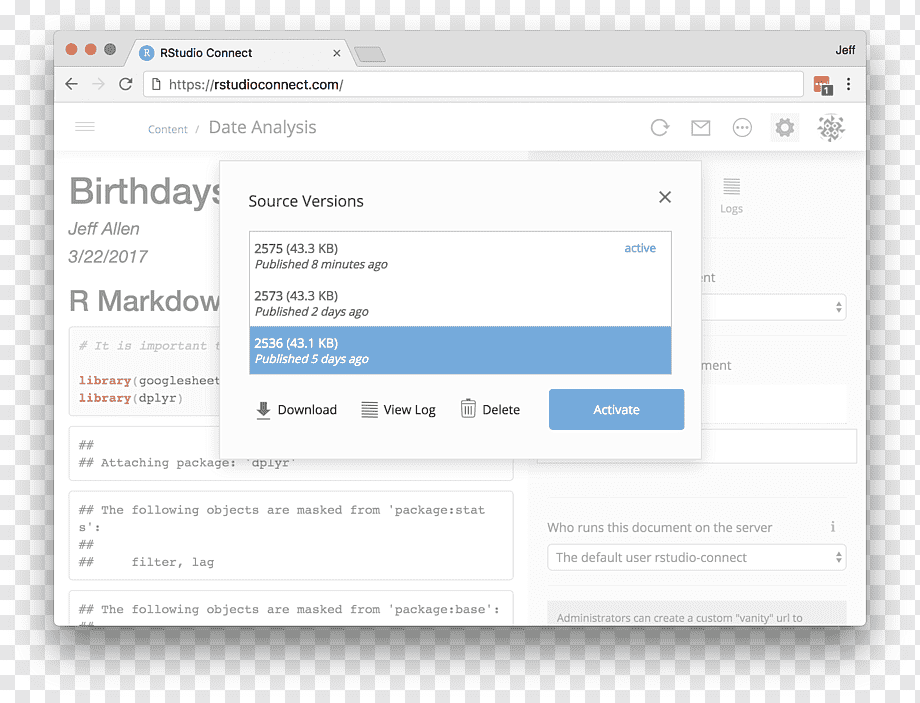
Task: Activate version 2536
Action: pos(616,410)
